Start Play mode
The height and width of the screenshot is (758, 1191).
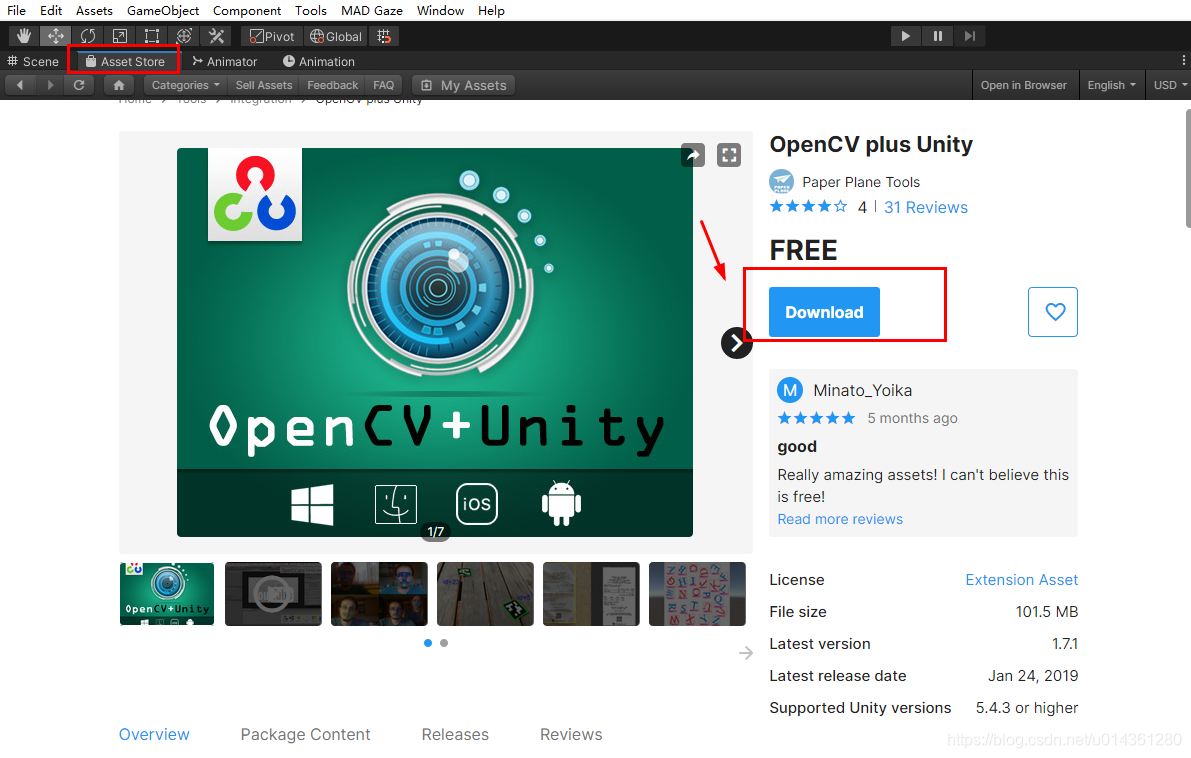(905, 36)
